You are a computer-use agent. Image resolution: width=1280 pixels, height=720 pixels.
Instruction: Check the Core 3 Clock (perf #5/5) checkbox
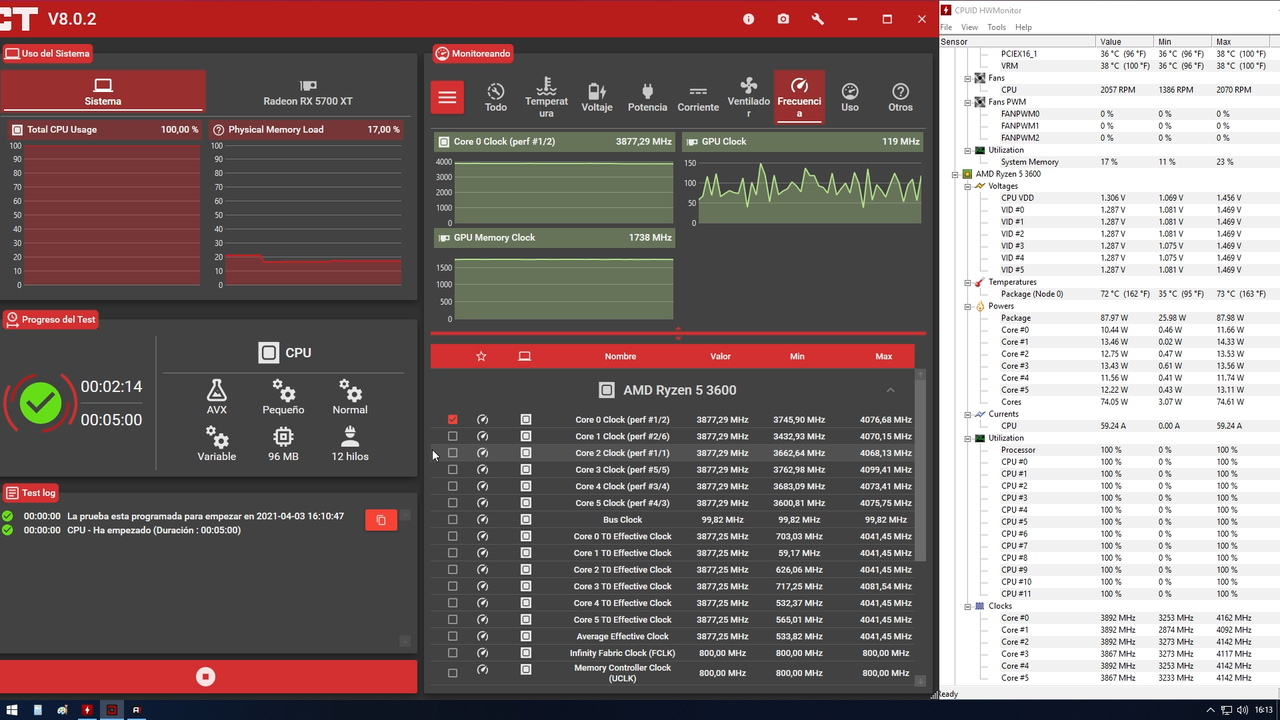453,470
